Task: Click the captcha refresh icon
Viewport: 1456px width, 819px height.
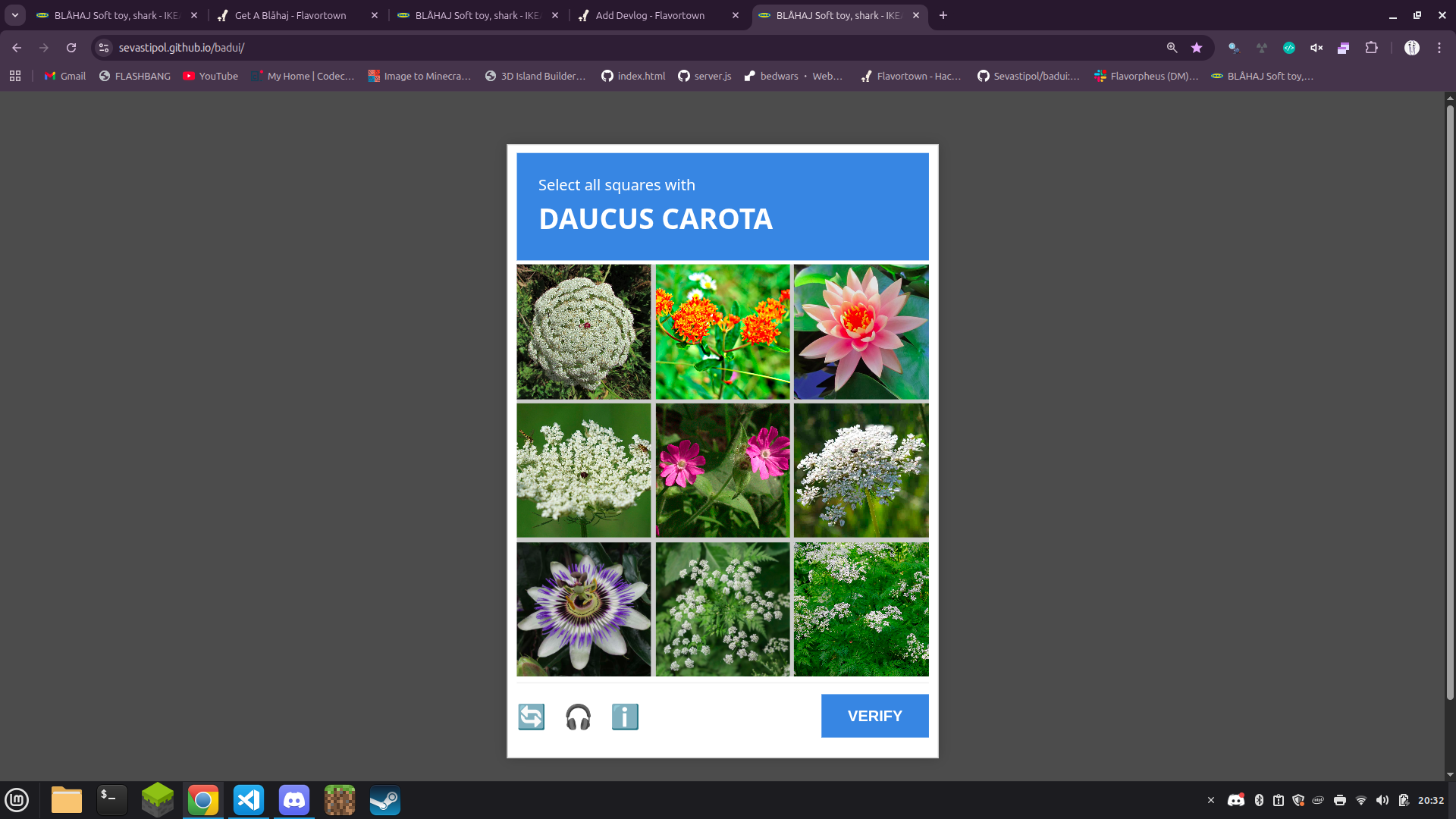Action: pyautogui.click(x=531, y=717)
